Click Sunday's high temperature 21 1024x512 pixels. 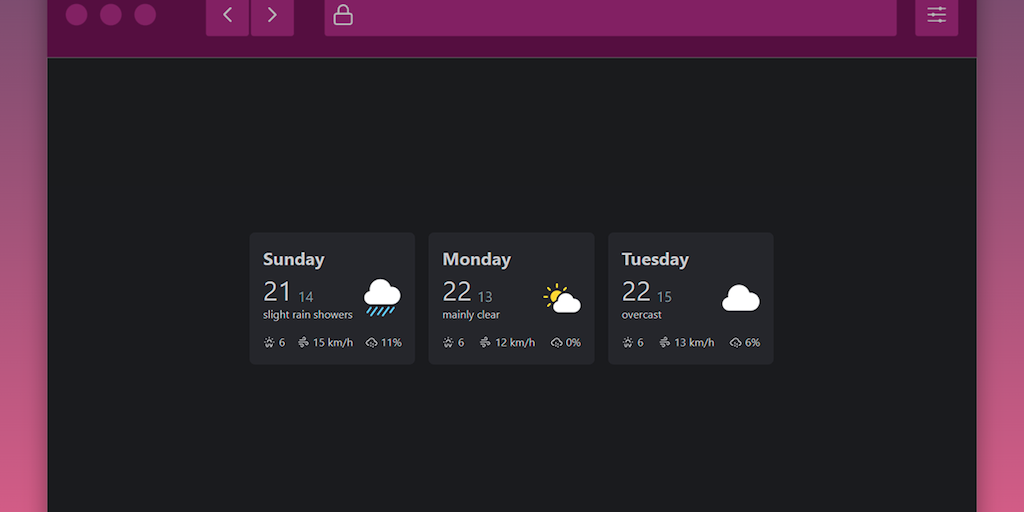point(277,291)
